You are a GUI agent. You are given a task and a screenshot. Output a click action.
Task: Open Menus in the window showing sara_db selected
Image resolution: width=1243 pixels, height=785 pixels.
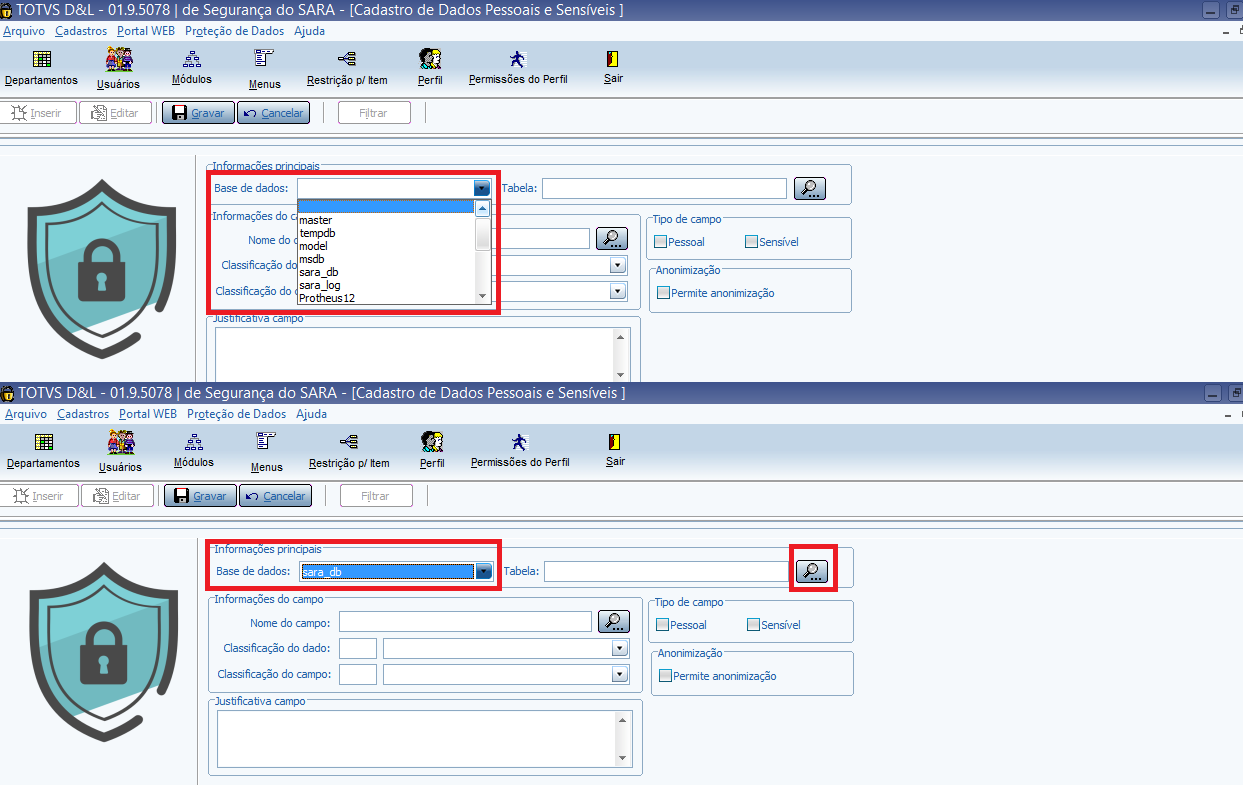[267, 452]
